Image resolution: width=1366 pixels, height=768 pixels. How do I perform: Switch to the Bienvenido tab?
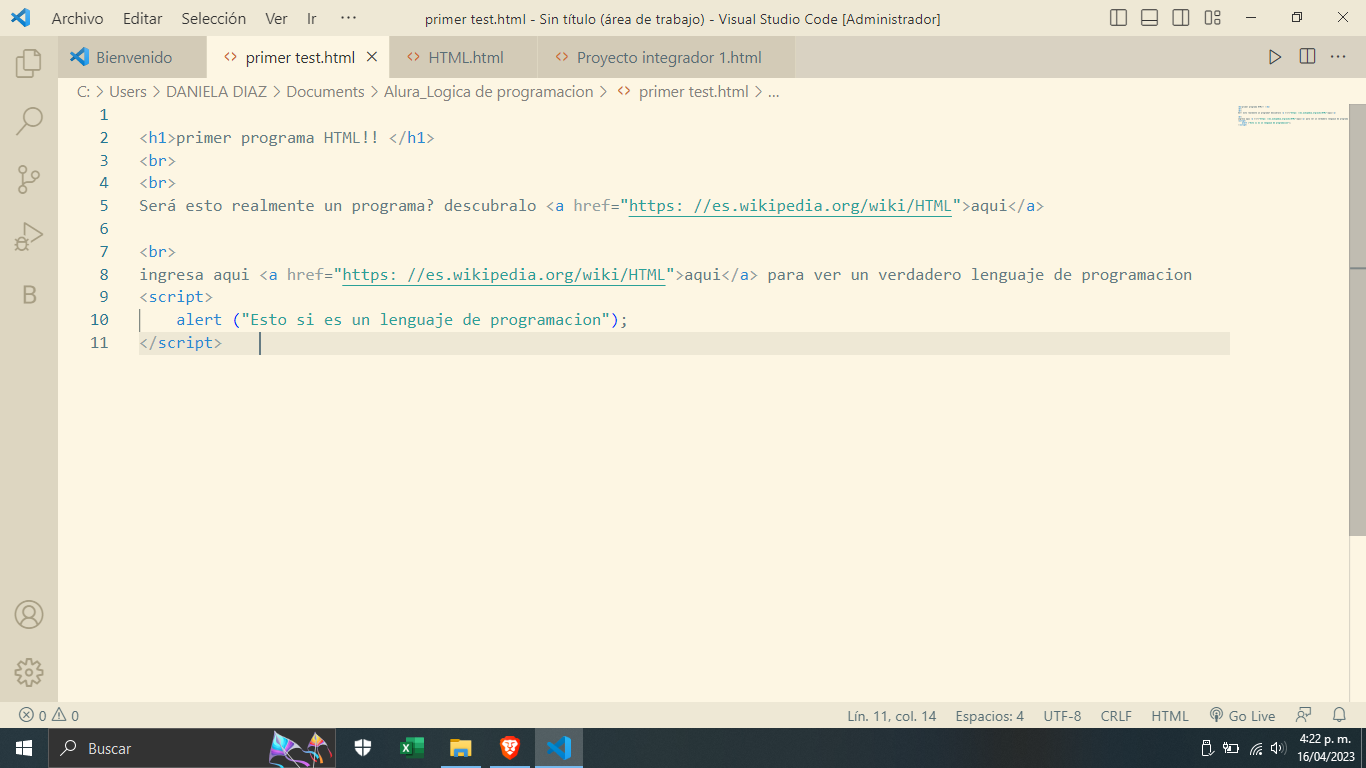(x=133, y=57)
